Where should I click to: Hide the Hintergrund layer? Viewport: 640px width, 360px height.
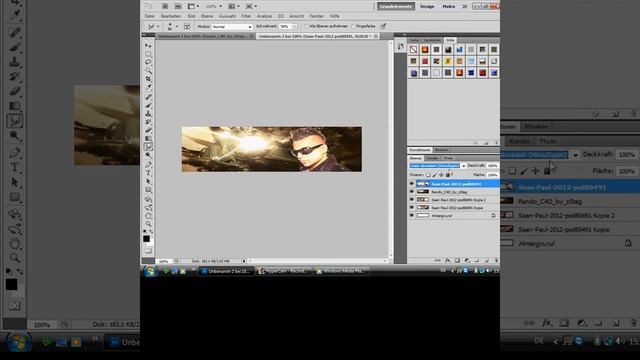[x=411, y=216]
